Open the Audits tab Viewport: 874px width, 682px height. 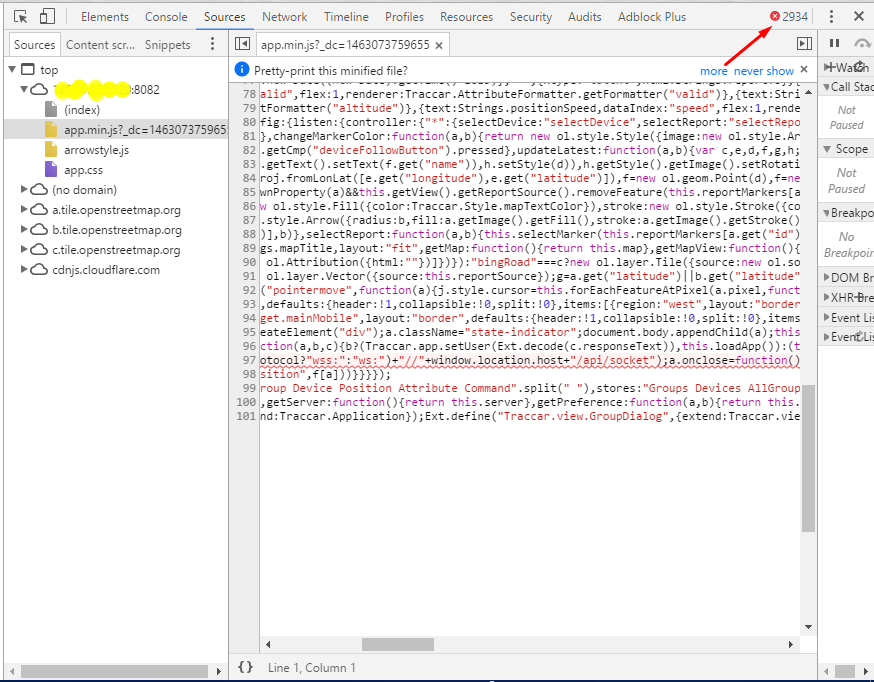coord(585,17)
